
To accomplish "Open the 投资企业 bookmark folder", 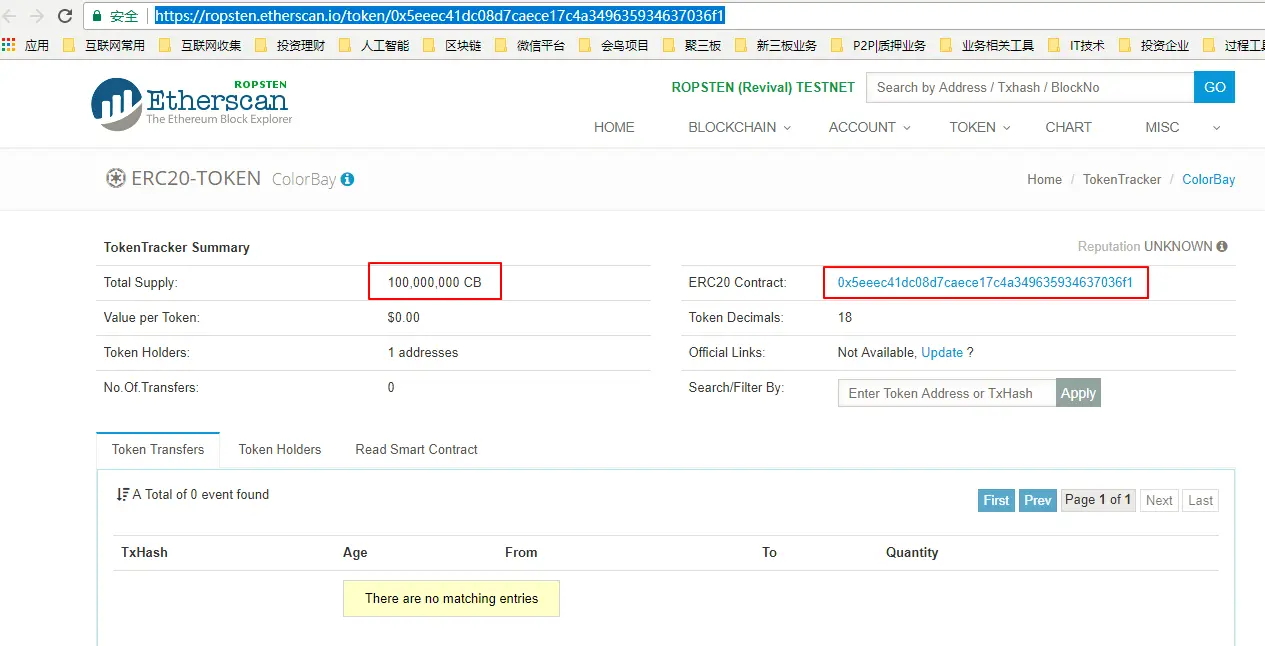I will (1154, 45).
